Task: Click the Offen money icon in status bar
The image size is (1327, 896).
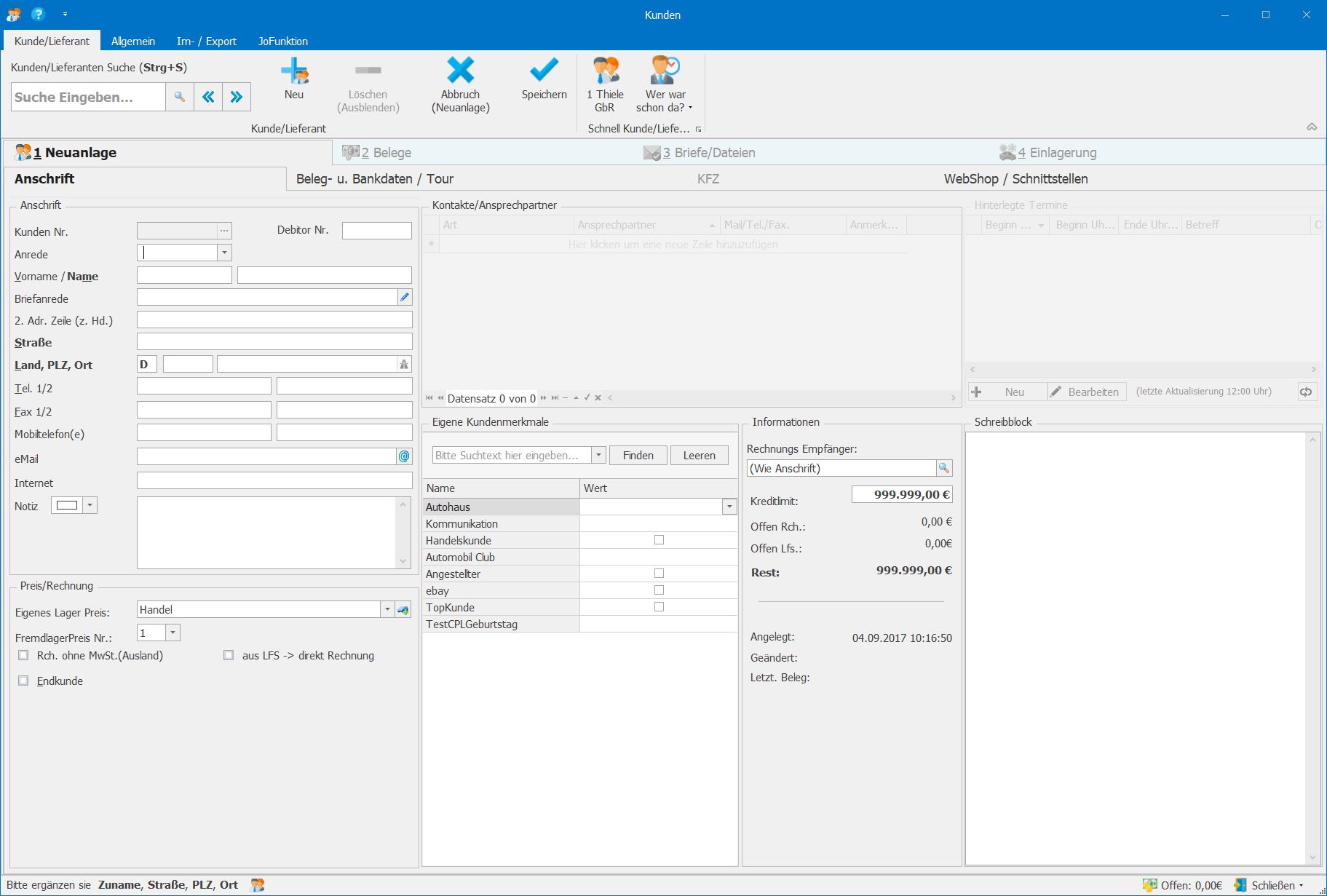Action: 1149,885
